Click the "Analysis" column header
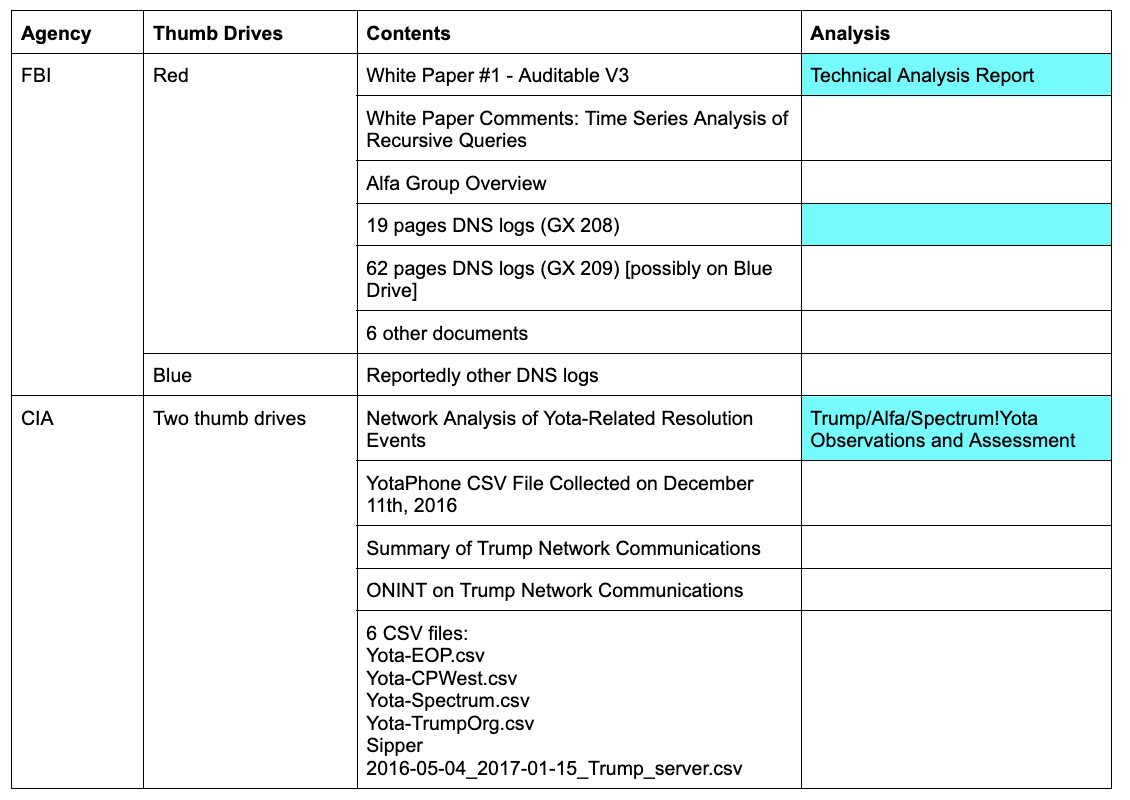Screen dimensions: 1130x800 point(956,32)
